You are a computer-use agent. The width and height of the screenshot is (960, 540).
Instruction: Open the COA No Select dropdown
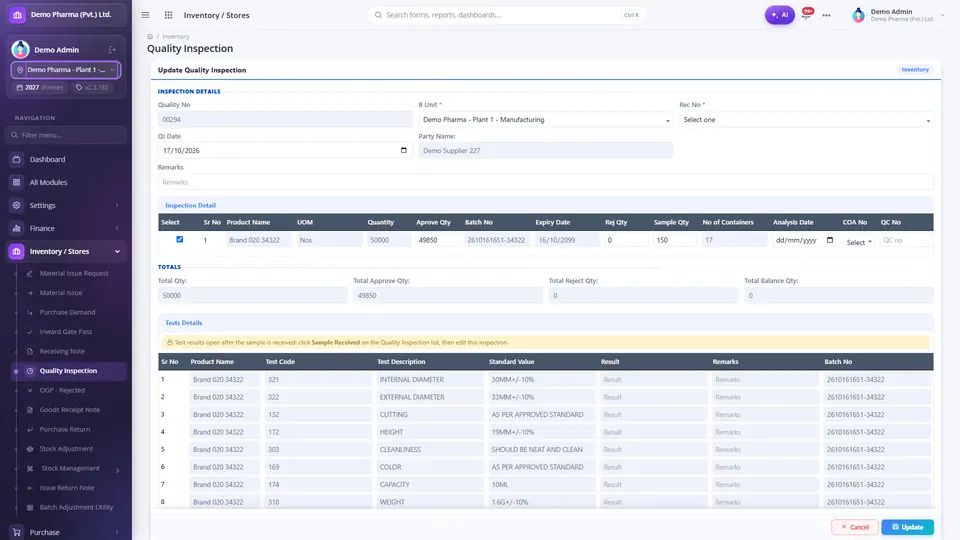pos(859,242)
